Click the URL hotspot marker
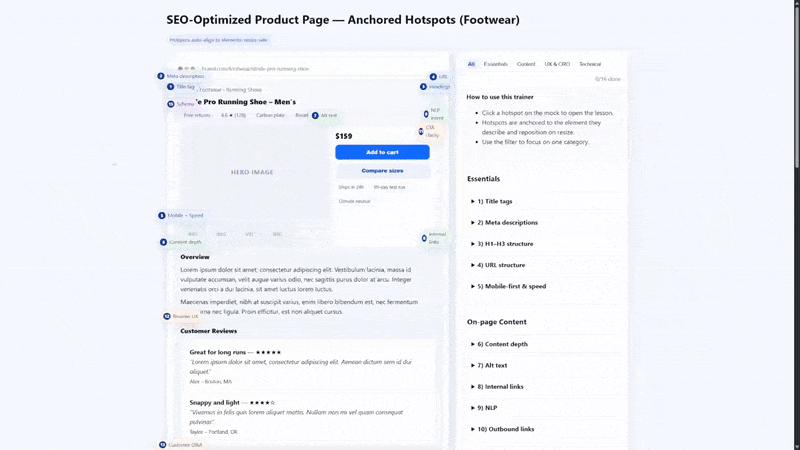This screenshot has height=450, width=800. (433, 77)
